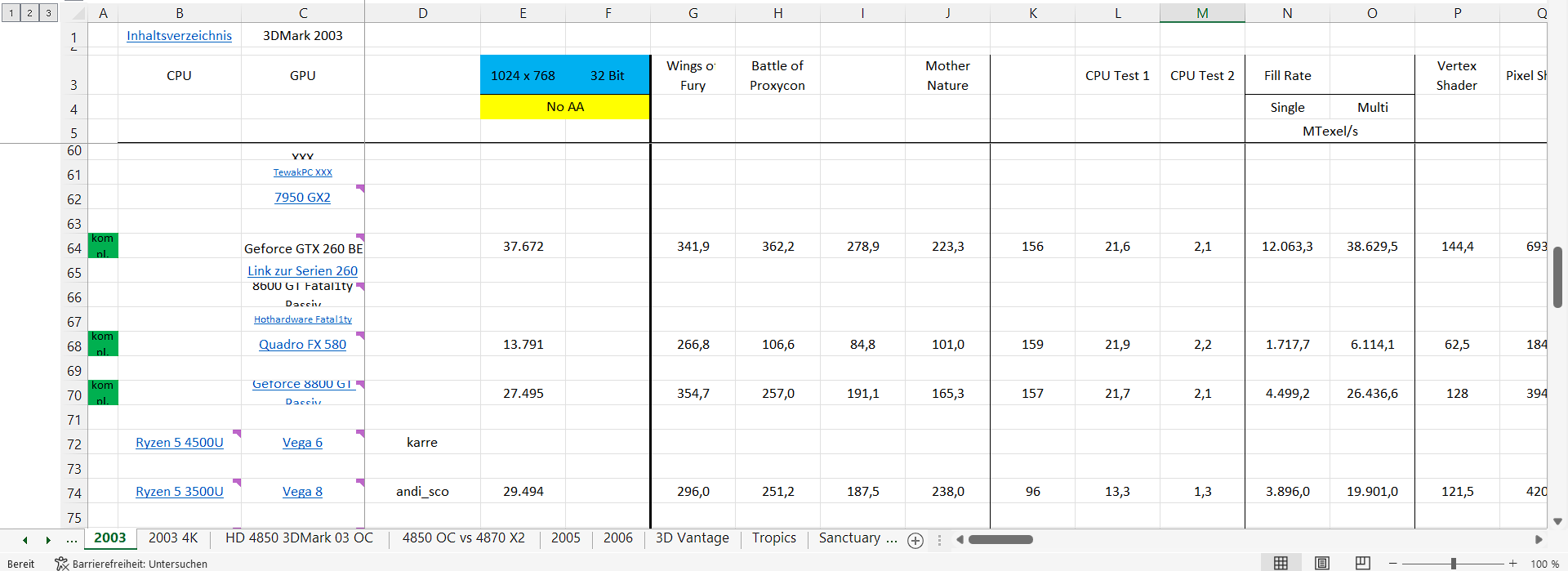Open the TewakPC XXX link
Image resolution: width=1568 pixels, height=571 pixels.
click(302, 172)
